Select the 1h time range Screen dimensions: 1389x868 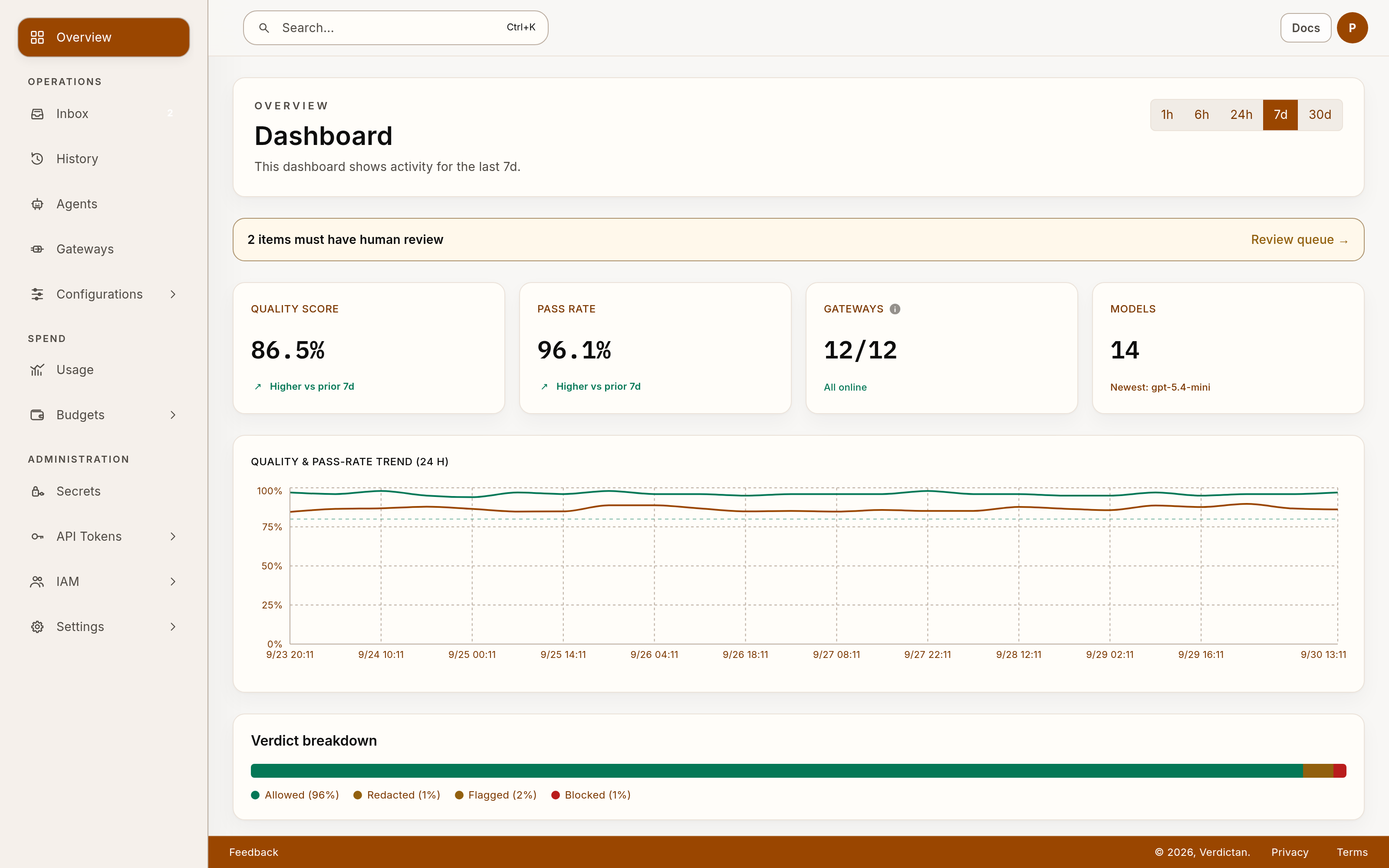(1167, 115)
